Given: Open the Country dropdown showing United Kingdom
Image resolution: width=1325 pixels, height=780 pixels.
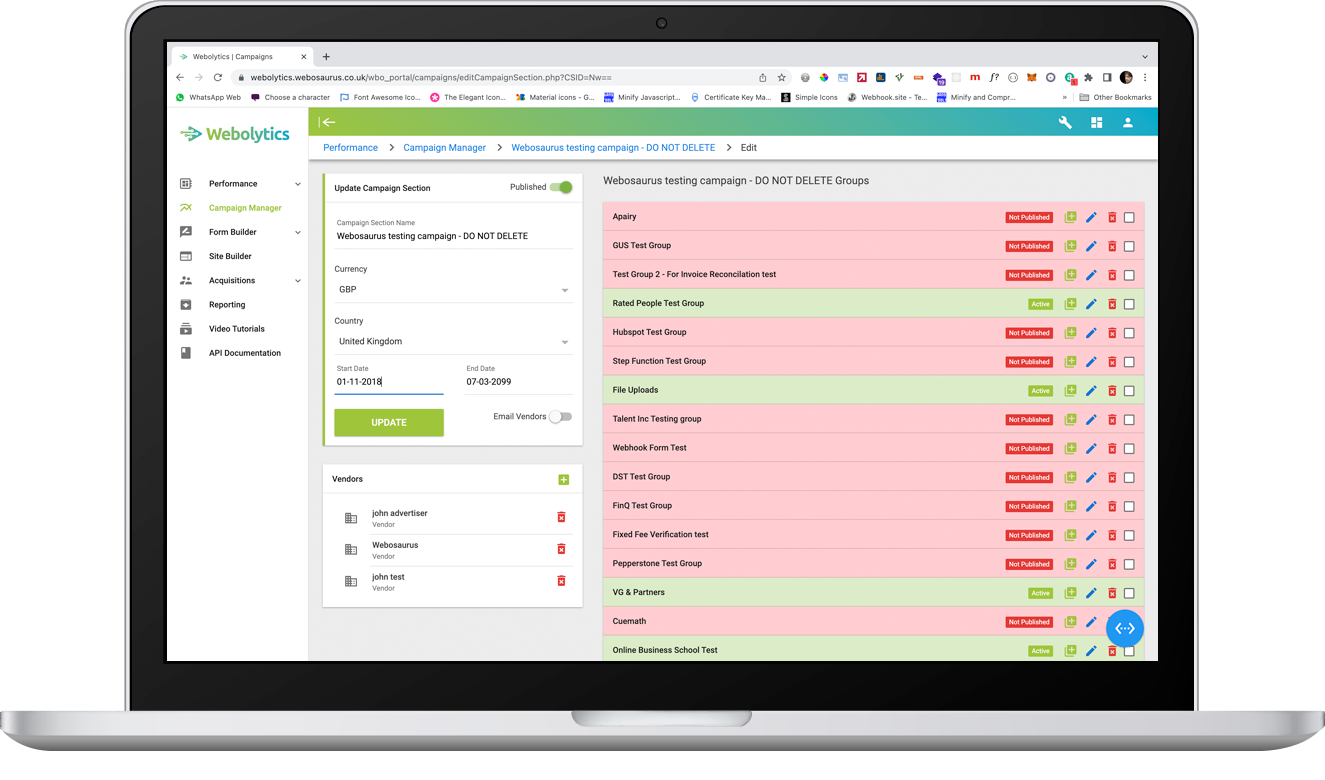Looking at the screenshot, I should tap(453, 342).
